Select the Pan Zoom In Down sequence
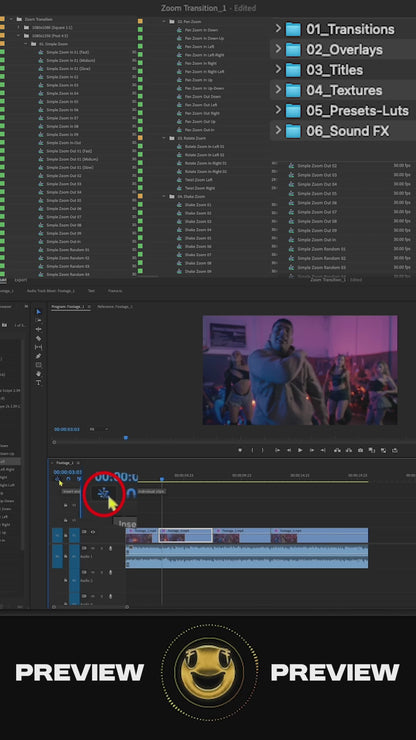Image resolution: width=416 pixels, height=740 pixels. coord(201,30)
